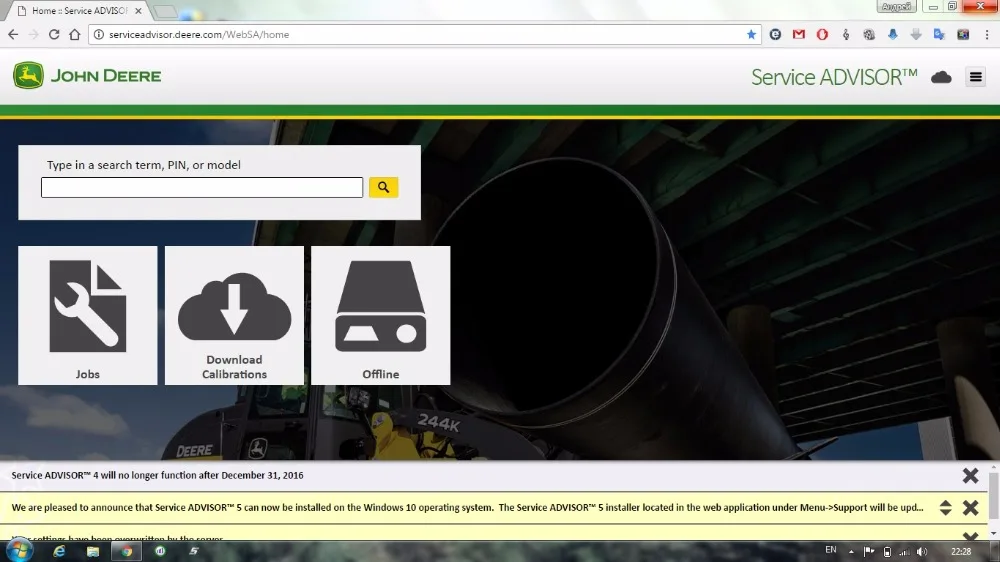Open the Download Calibrations tile
Image resolution: width=1000 pixels, height=562 pixels.
click(234, 315)
